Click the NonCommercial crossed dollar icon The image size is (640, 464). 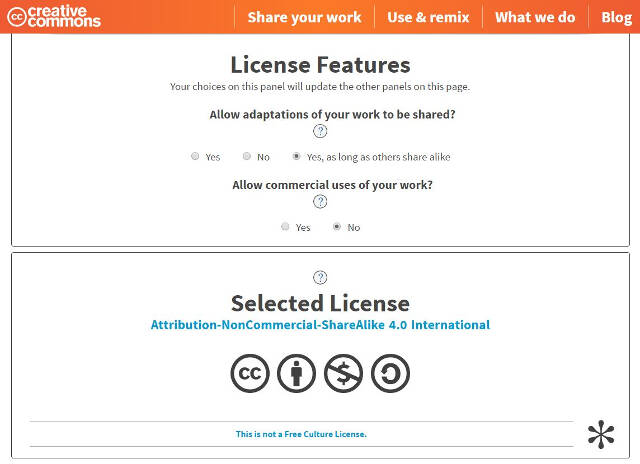tap(343, 373)
